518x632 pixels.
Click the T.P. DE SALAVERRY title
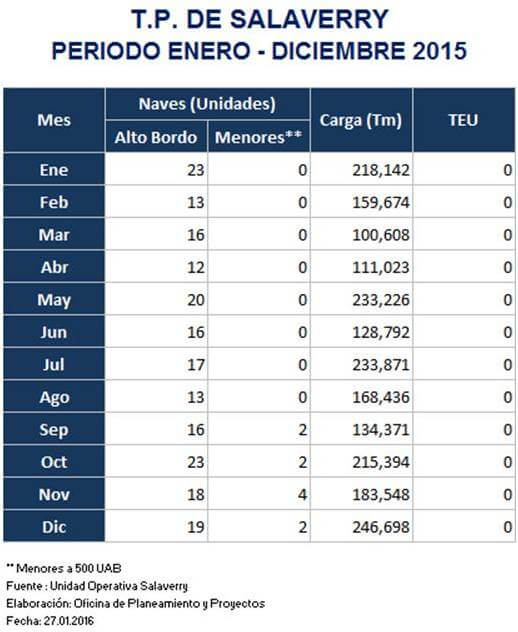(260, 19)
